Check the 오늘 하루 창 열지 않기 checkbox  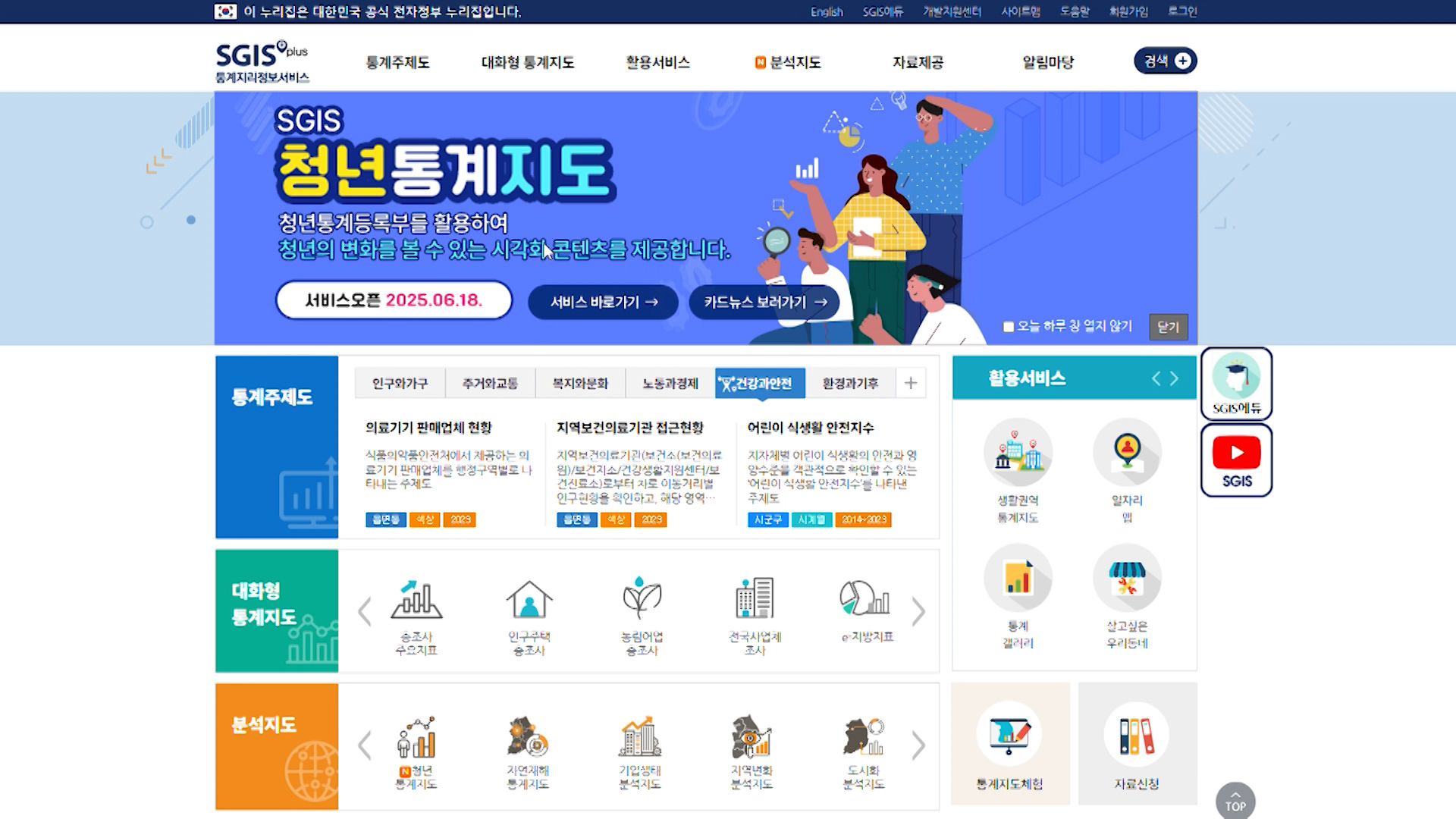point(1009,327)
